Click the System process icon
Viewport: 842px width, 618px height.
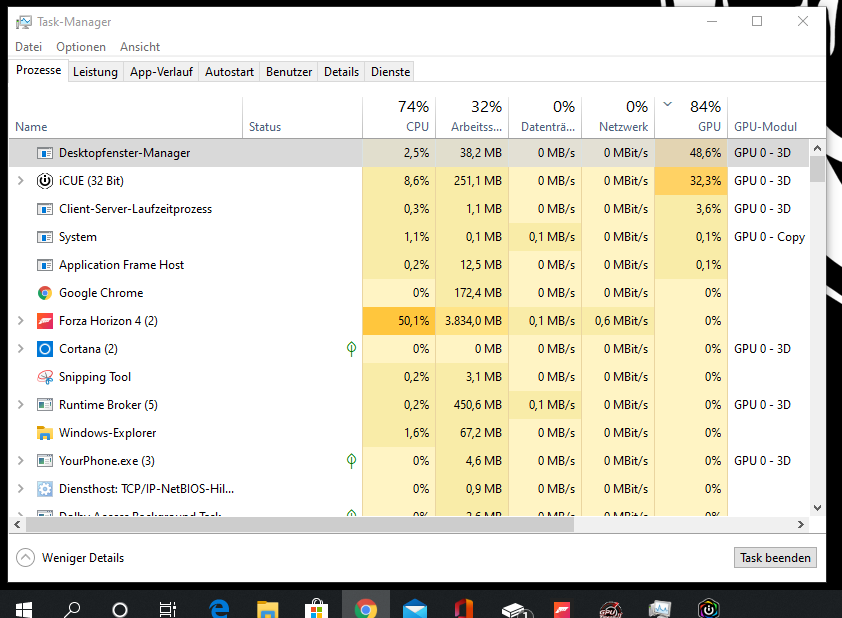pyautogui.click(x=45, y=237)
